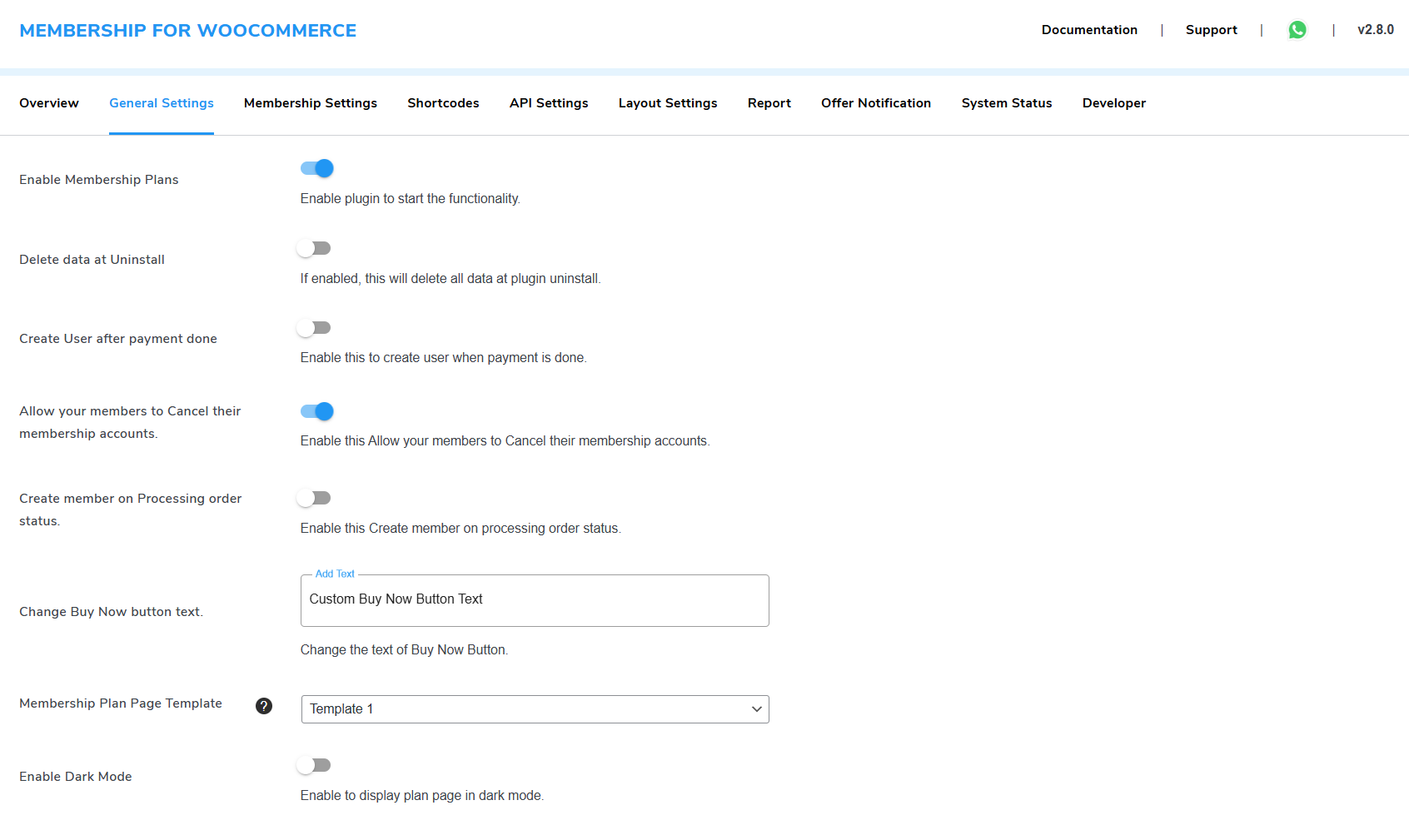
Task: Check the System Status tab
Action: pyautogui.click(x=1007, y=103)
